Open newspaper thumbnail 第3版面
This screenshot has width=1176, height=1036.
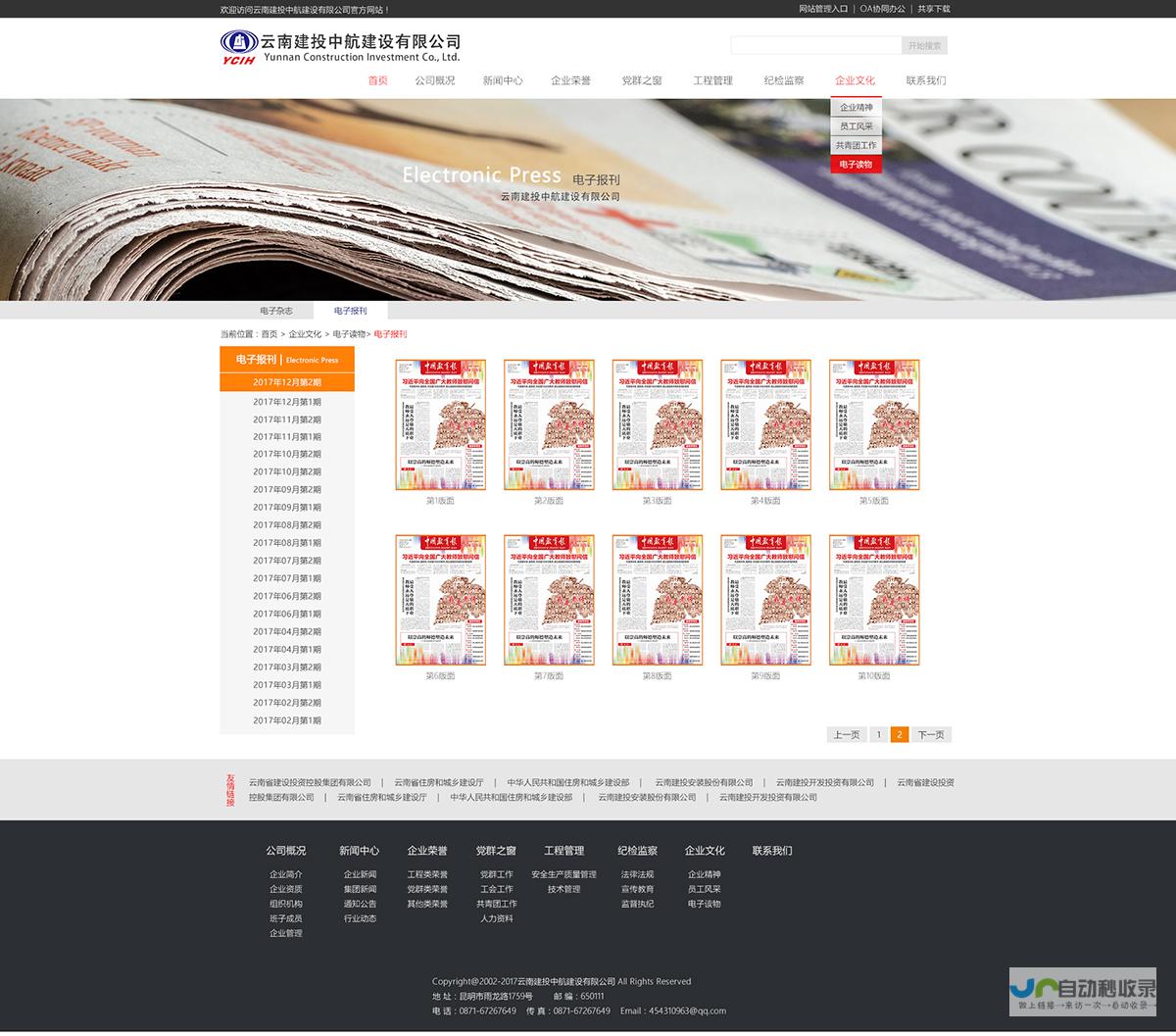[658, 424]
